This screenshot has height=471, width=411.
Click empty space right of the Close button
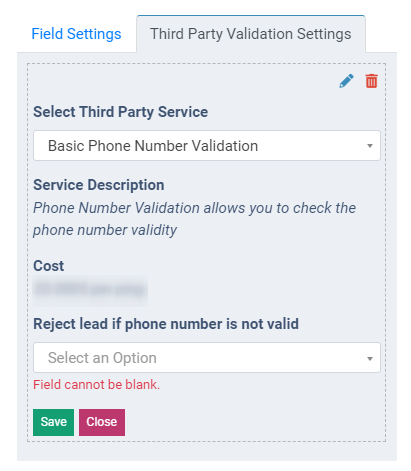point(253,422)
